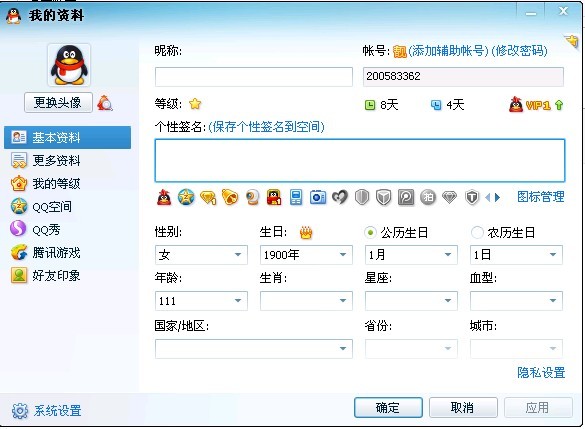Open the 性别 gender dropdown
This screenshot has width=585, height=429.
tap(201, 255)
